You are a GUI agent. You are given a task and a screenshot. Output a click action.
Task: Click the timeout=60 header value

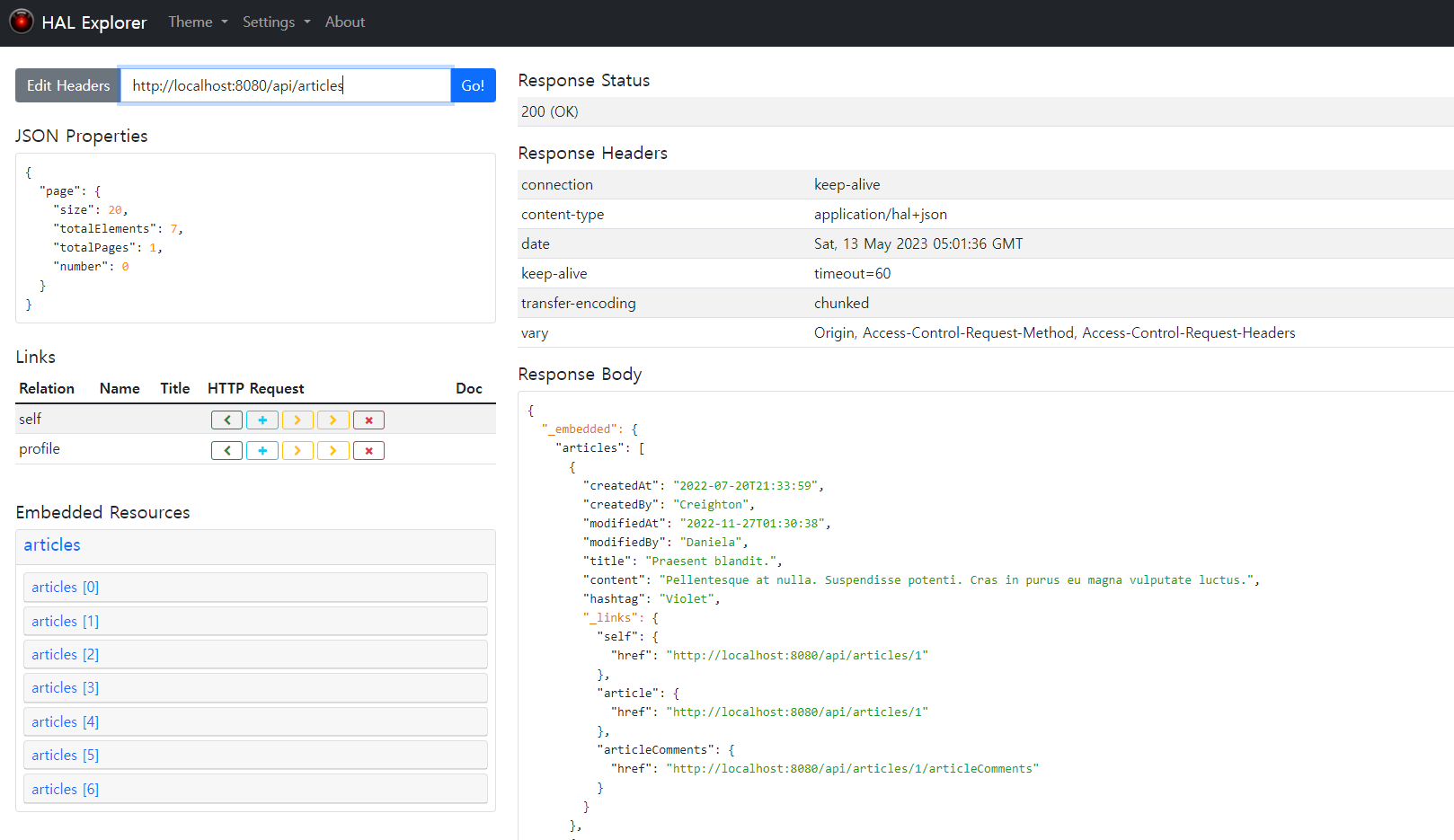(x=853, y=273)
